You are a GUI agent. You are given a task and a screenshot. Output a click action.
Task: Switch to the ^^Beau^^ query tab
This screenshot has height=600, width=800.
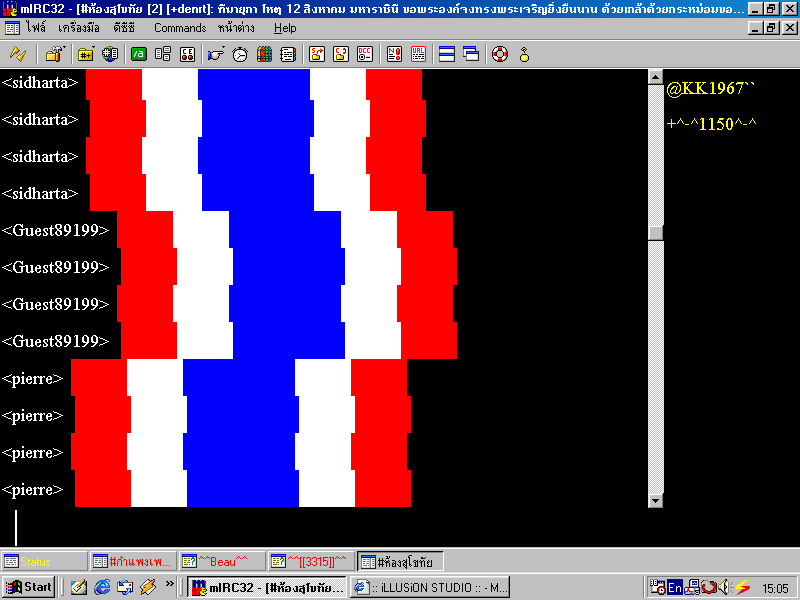[222, 562]
